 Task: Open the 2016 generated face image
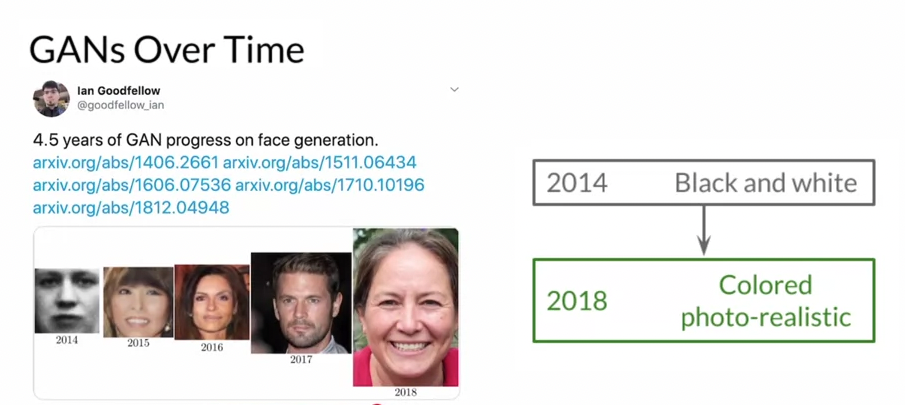pyautogui.click(x=212, y=302)
